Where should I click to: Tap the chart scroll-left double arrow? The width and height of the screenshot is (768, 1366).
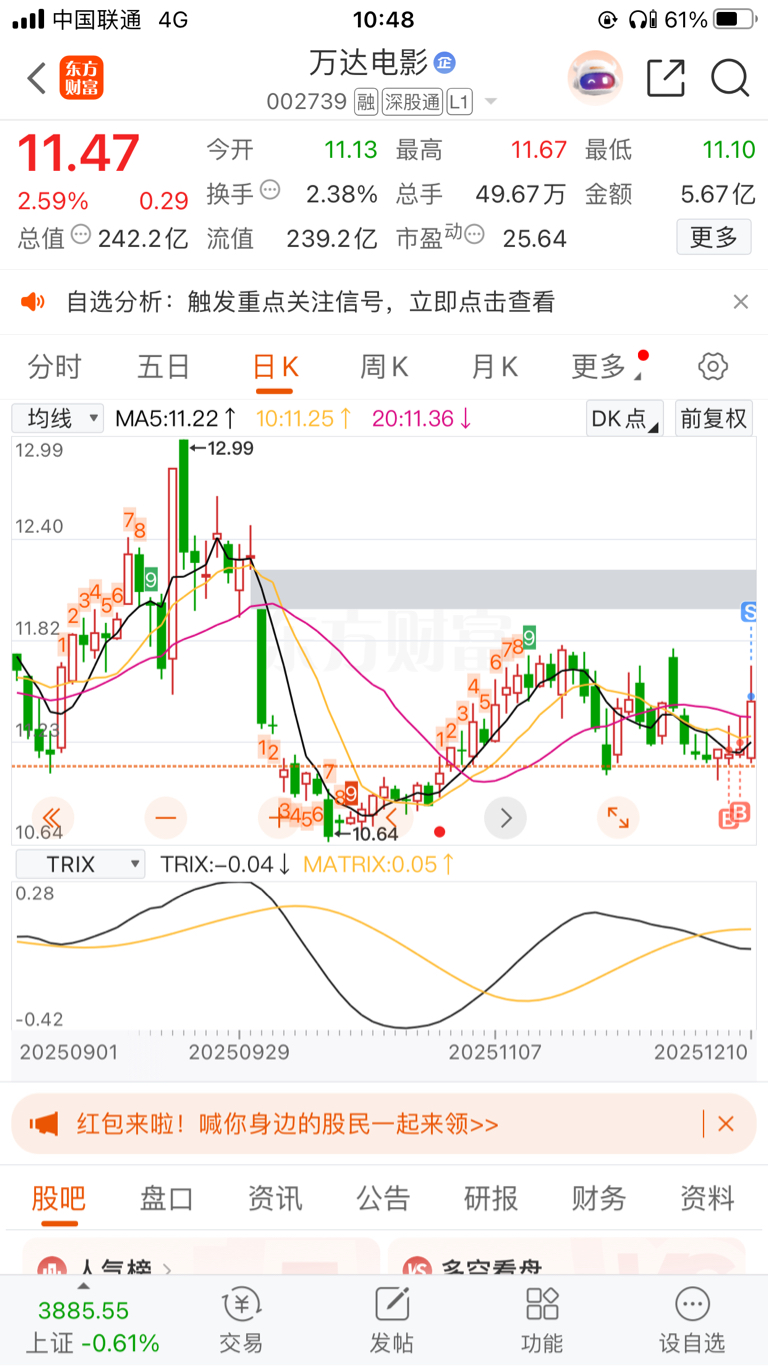[x=53, y=818]
